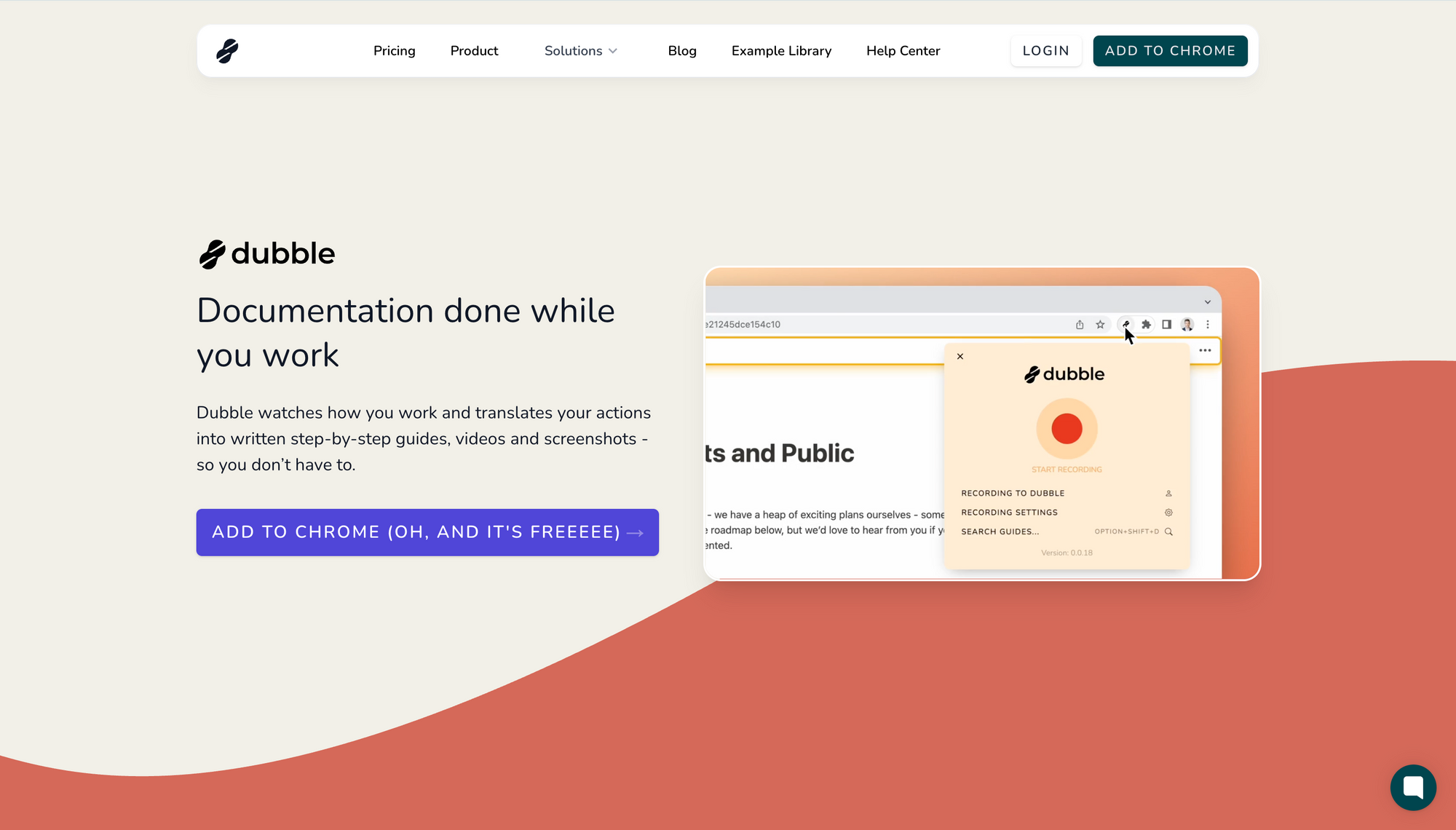Click the Dubble extension icon in the browser toolbar

[x=1125, y=325]
